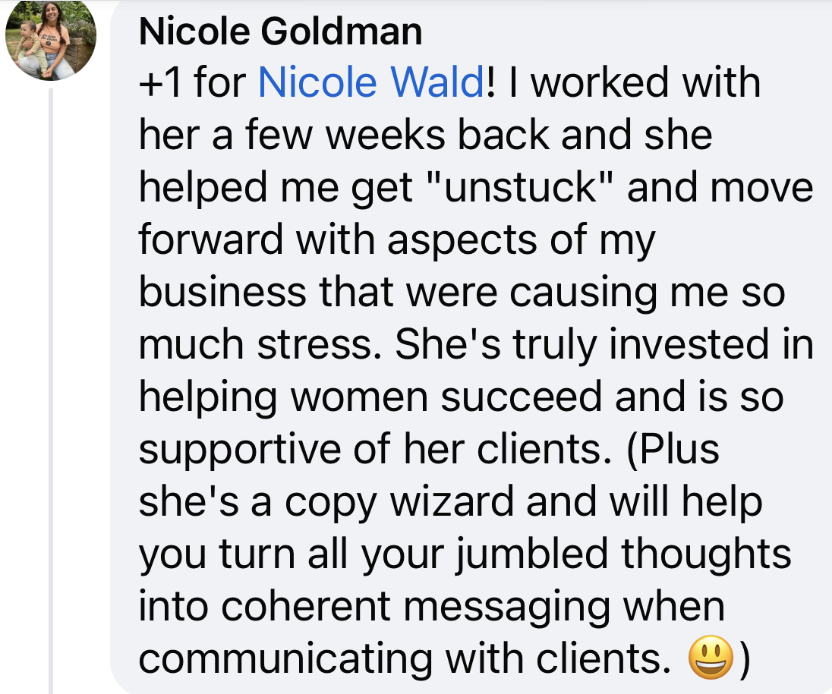Click the "+1" at the comment start
This screenshot has height=694, width=832.
(161, 83)
